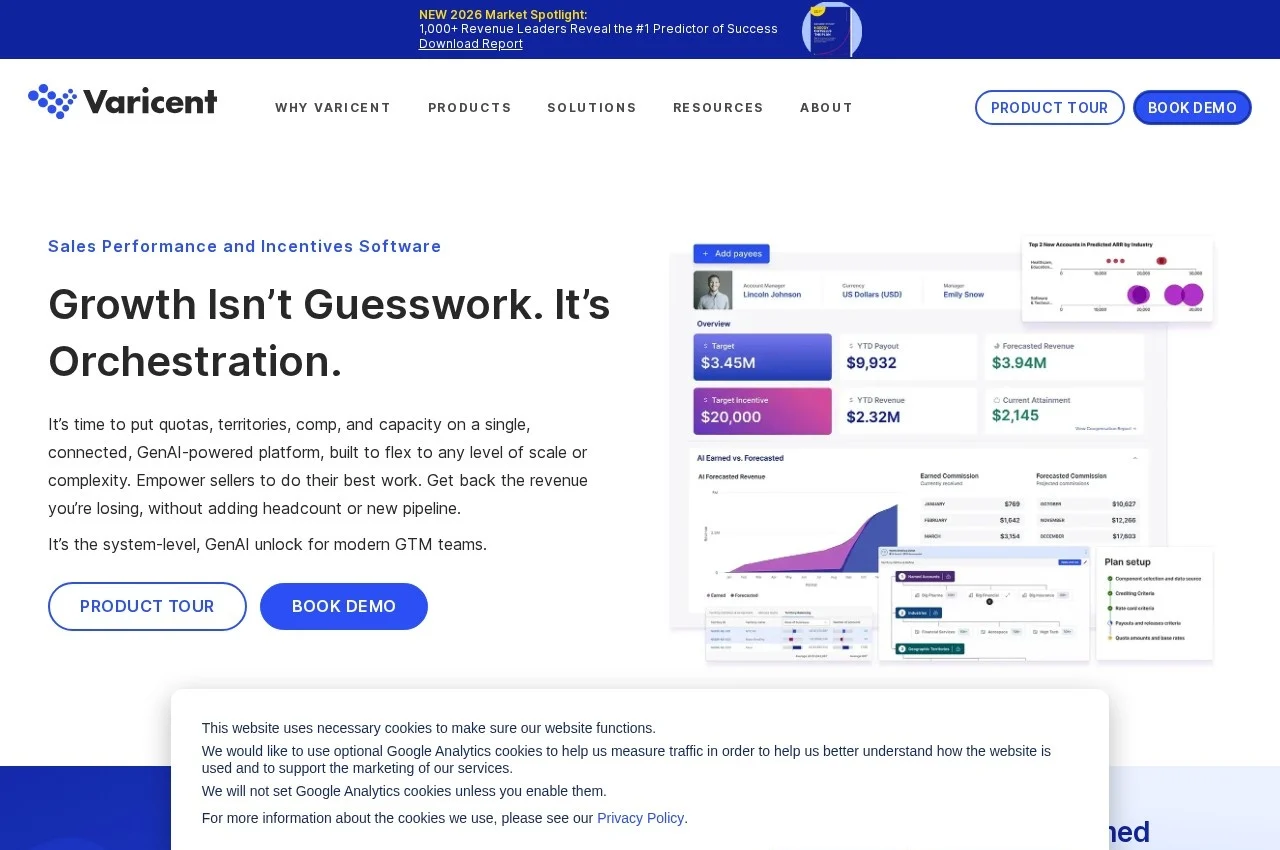The width and height of the screenshot is (1280, 850).
Task: Open the About menu
Action: click(x=826, y=108)
